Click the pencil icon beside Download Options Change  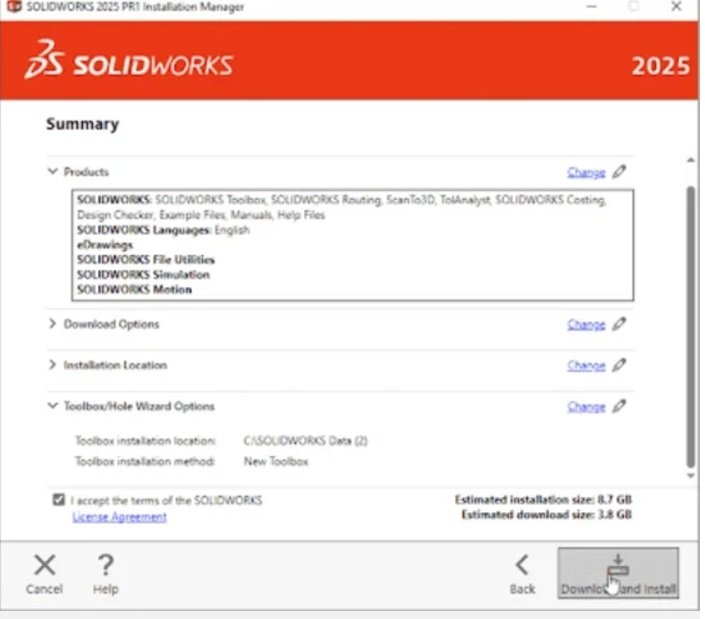(619, 324)
